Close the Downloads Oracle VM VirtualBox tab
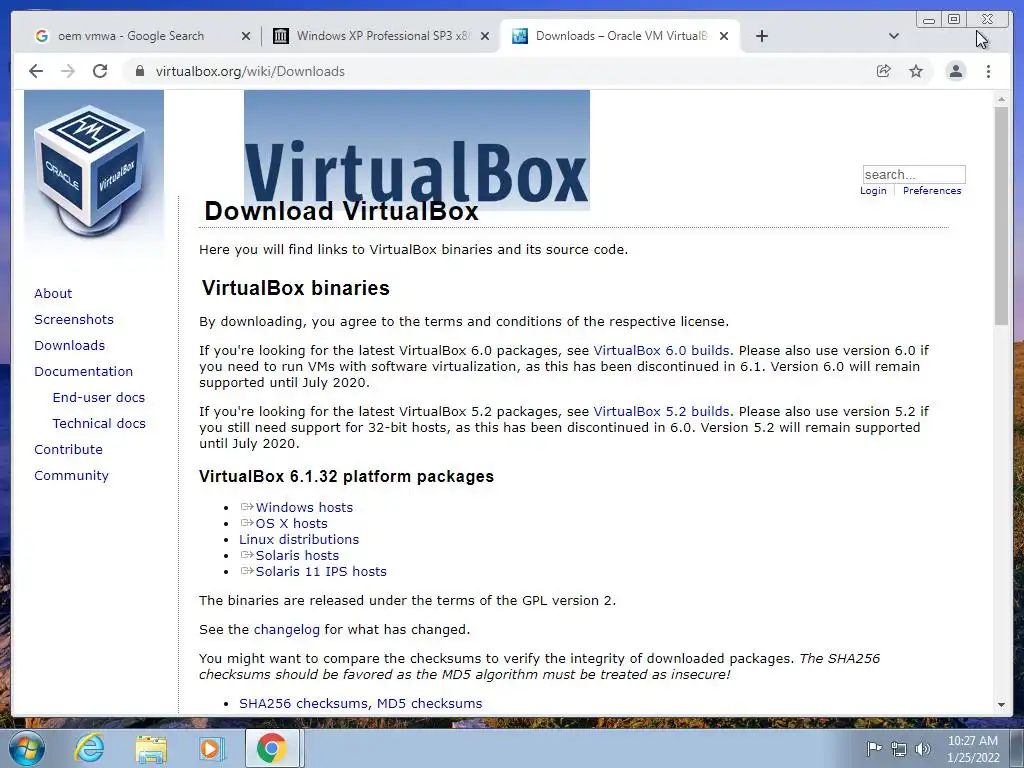1024x768 pixels. [724, 36]
